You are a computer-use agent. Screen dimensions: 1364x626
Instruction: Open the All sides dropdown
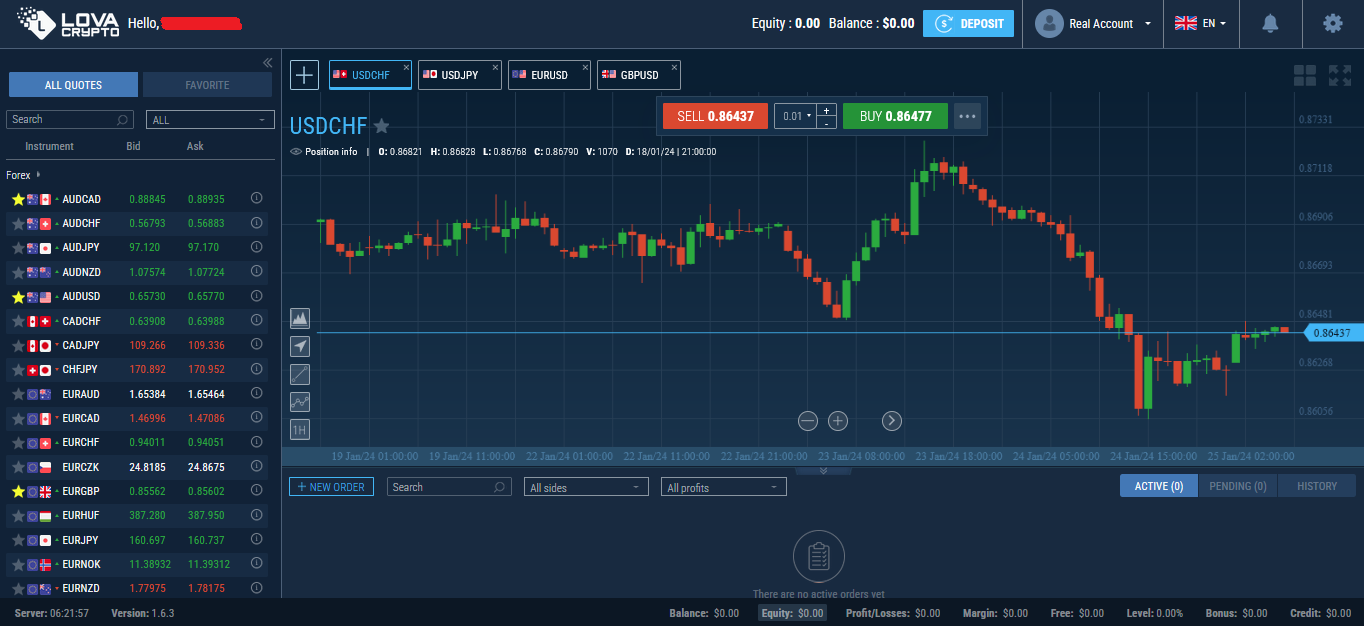(587, 487)
